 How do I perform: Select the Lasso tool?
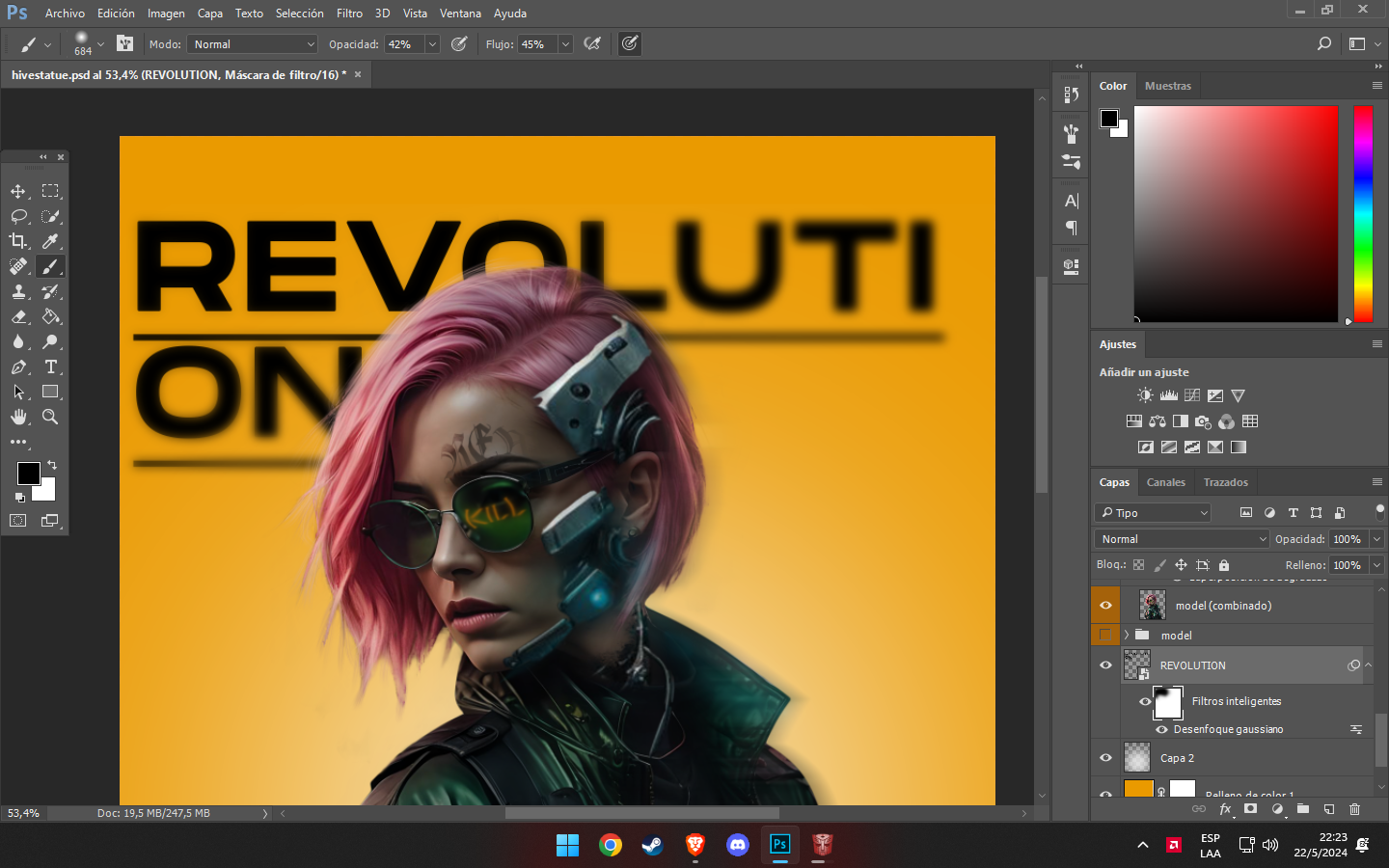coord(18,216)
